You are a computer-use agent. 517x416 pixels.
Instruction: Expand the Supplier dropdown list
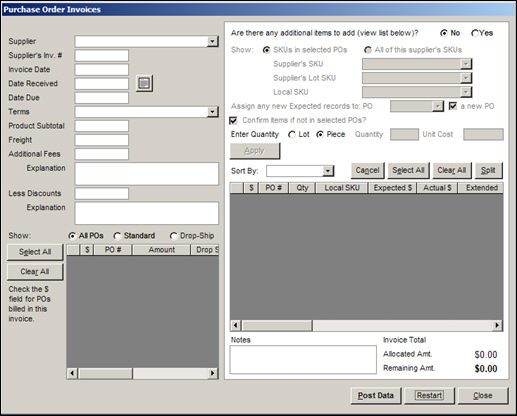pos(212,42)
